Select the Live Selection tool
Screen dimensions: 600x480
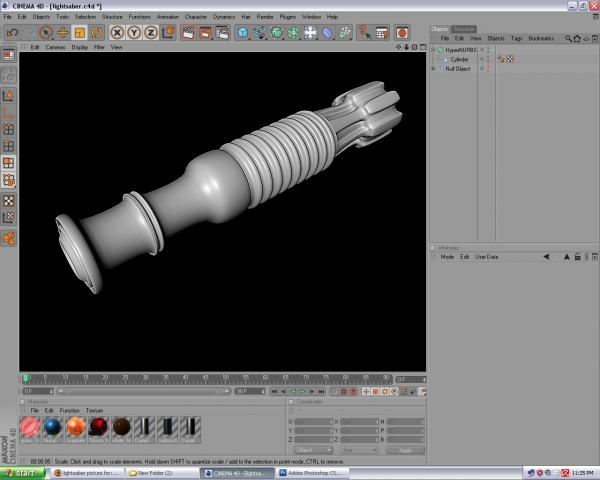(46, 33)
